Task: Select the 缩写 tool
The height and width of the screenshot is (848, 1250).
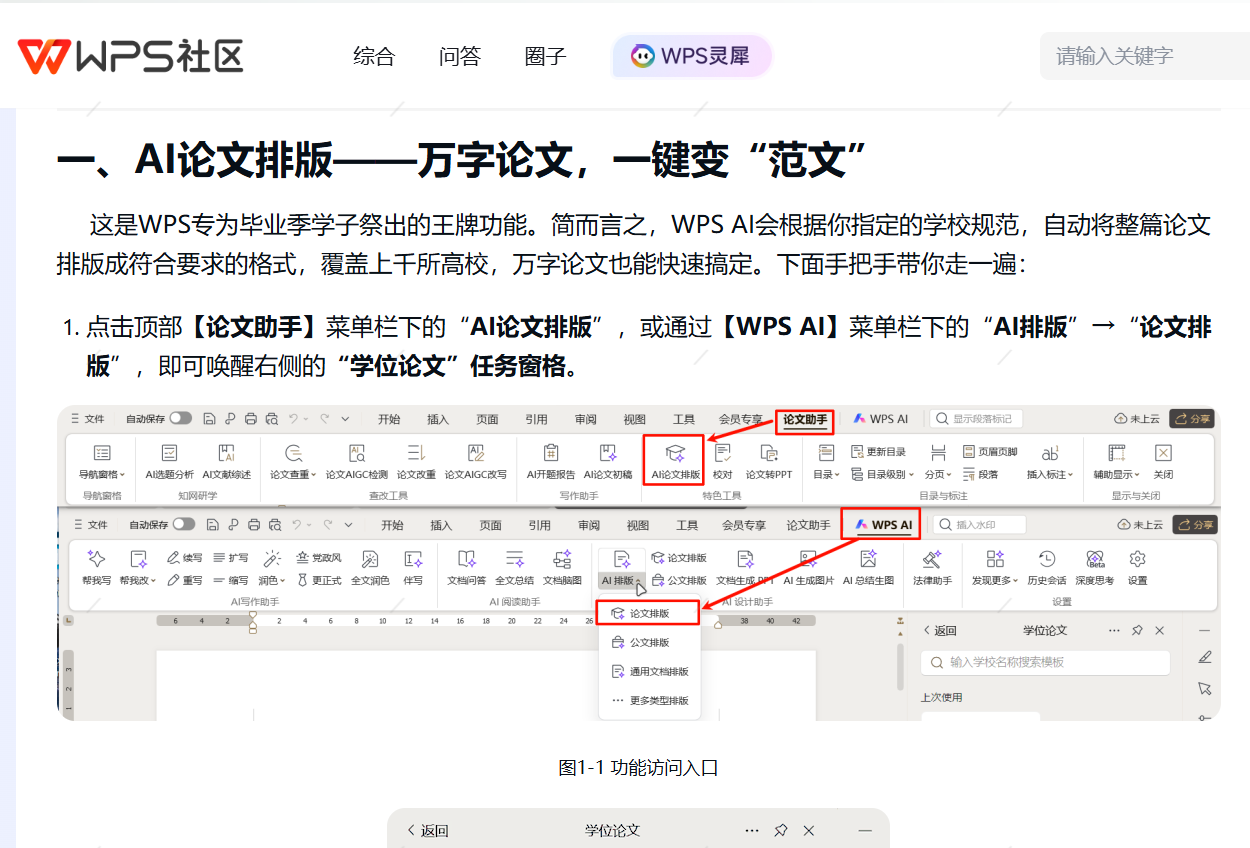Action: pos(231,580)
